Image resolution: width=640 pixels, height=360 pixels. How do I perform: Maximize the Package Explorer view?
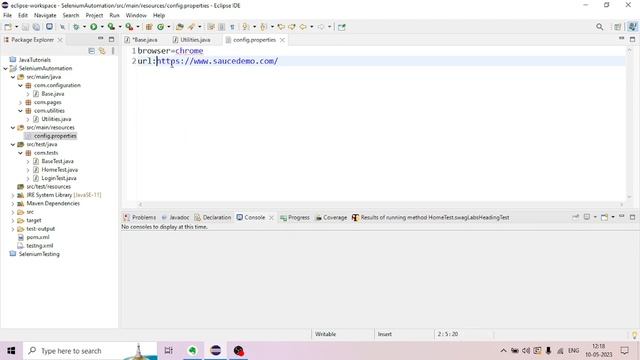[111, 39]
